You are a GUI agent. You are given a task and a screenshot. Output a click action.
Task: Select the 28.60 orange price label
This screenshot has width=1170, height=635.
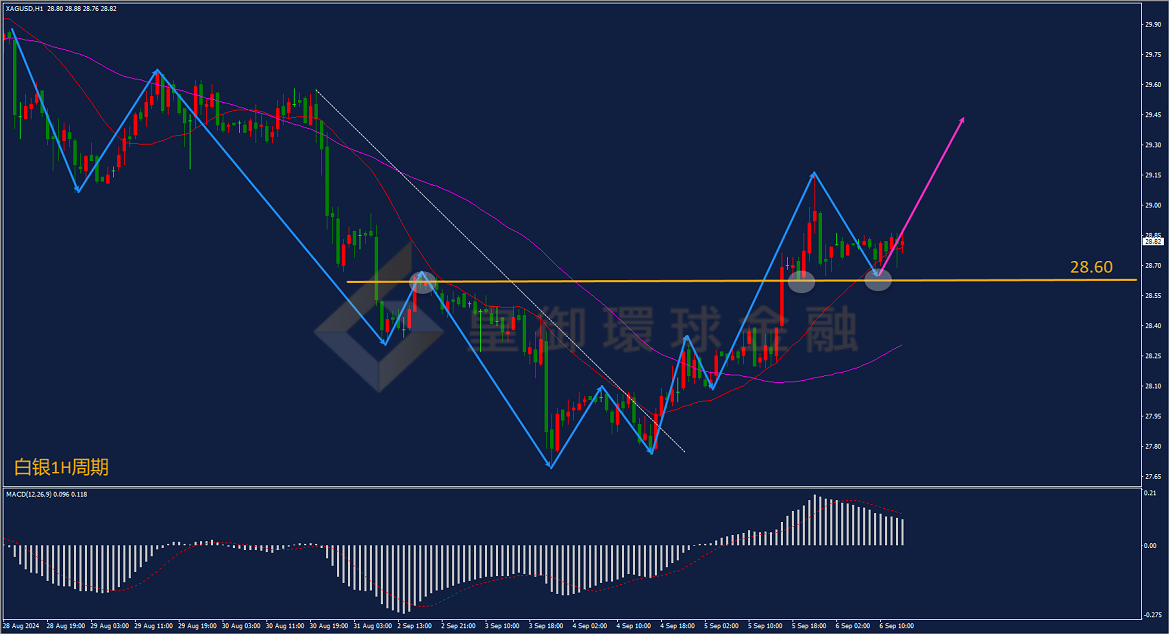[1091, 267]
